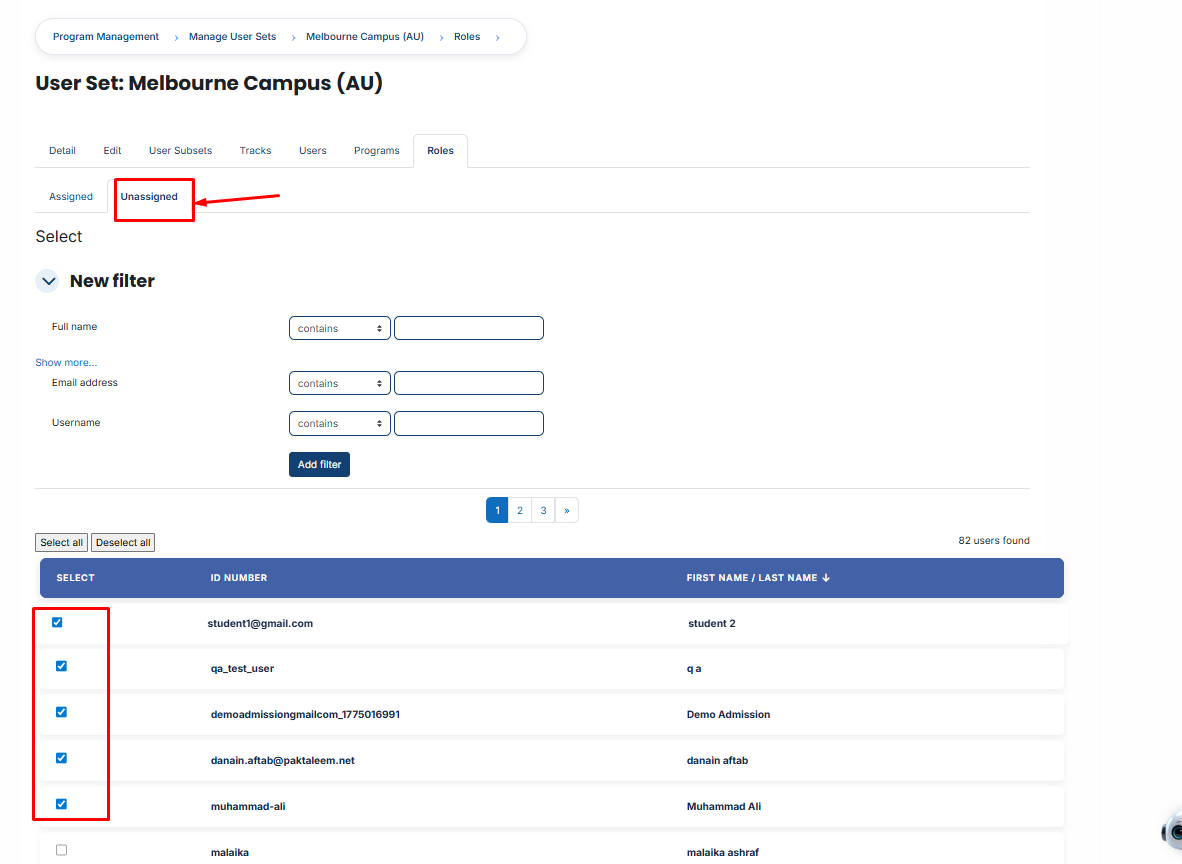Click the name Muhammad Ali in the table
This screenshot has height=864, width=1182.
coord(724,807)
